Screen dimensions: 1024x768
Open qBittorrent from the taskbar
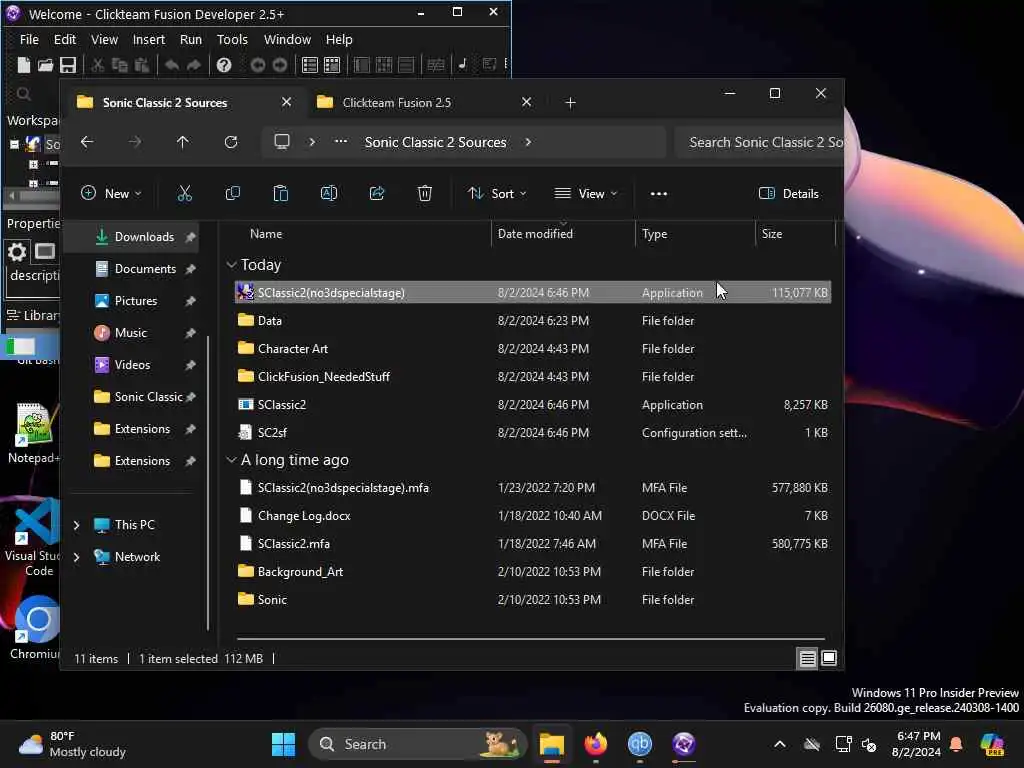tap(640, 744)
